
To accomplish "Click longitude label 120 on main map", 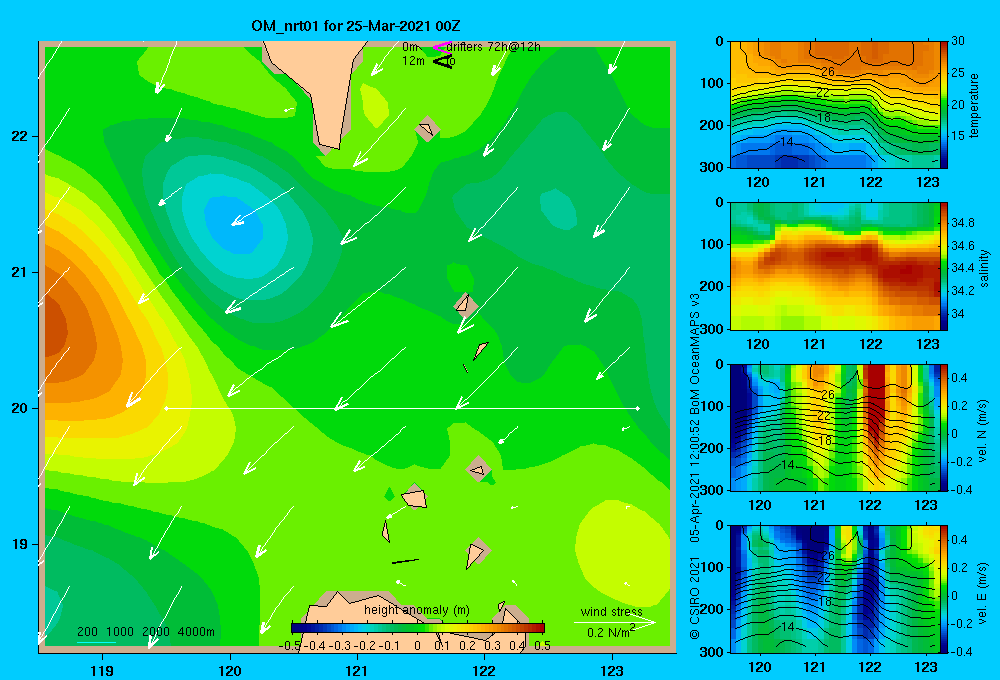I will [x=230, y=670].
